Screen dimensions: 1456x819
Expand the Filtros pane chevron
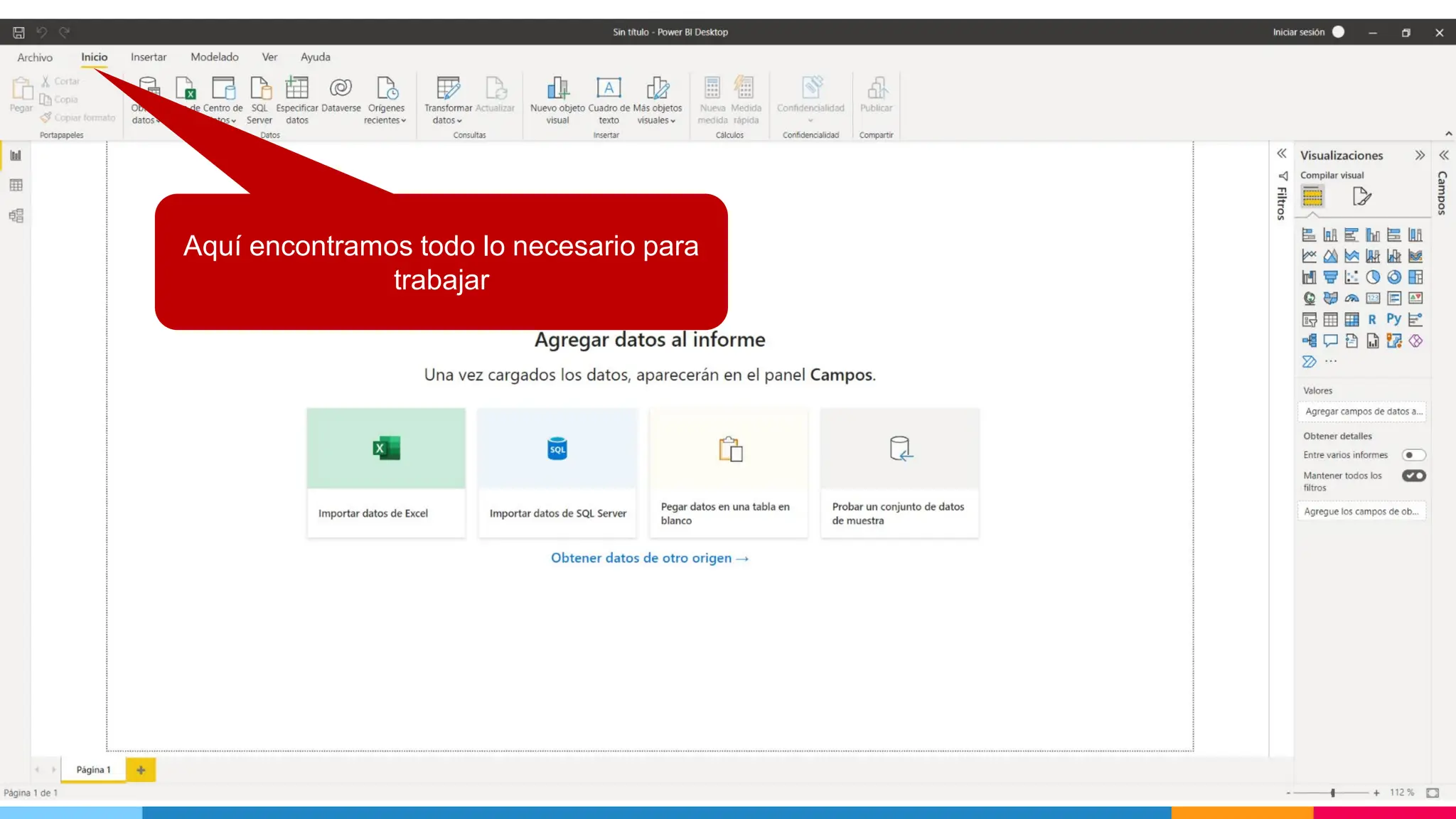pyautogui.click(x=1281, y=154)
